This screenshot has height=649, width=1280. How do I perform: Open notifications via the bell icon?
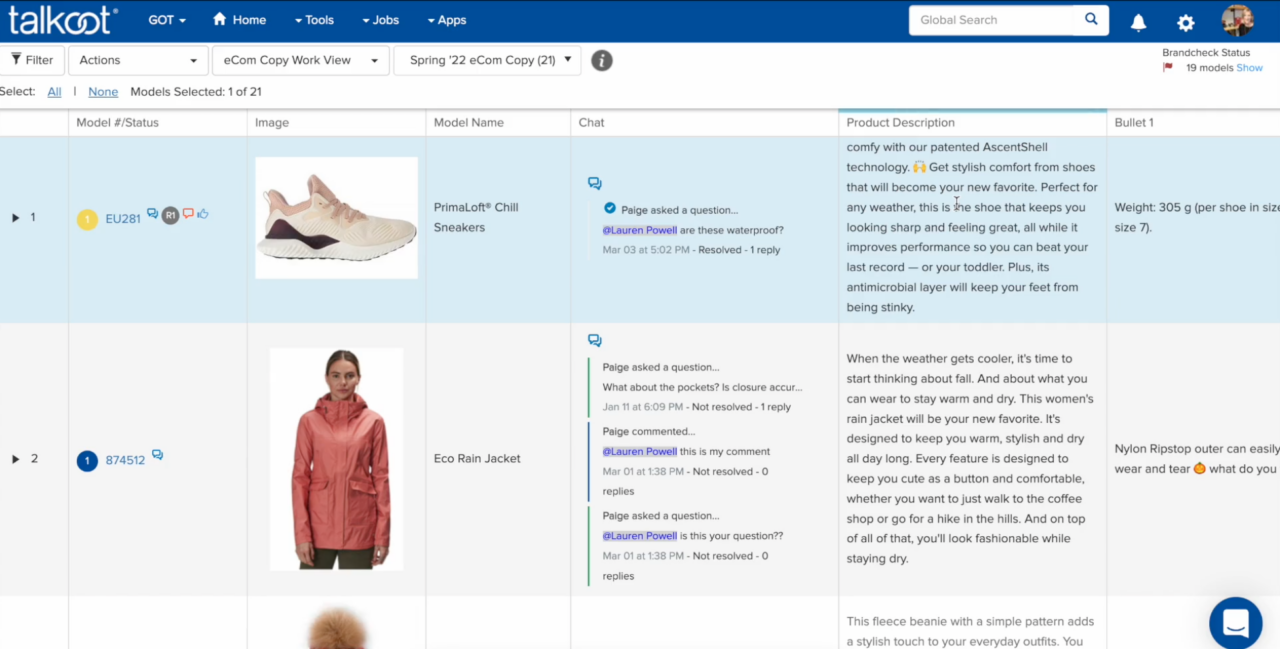pyautogui.click(x=1138, y=20)
